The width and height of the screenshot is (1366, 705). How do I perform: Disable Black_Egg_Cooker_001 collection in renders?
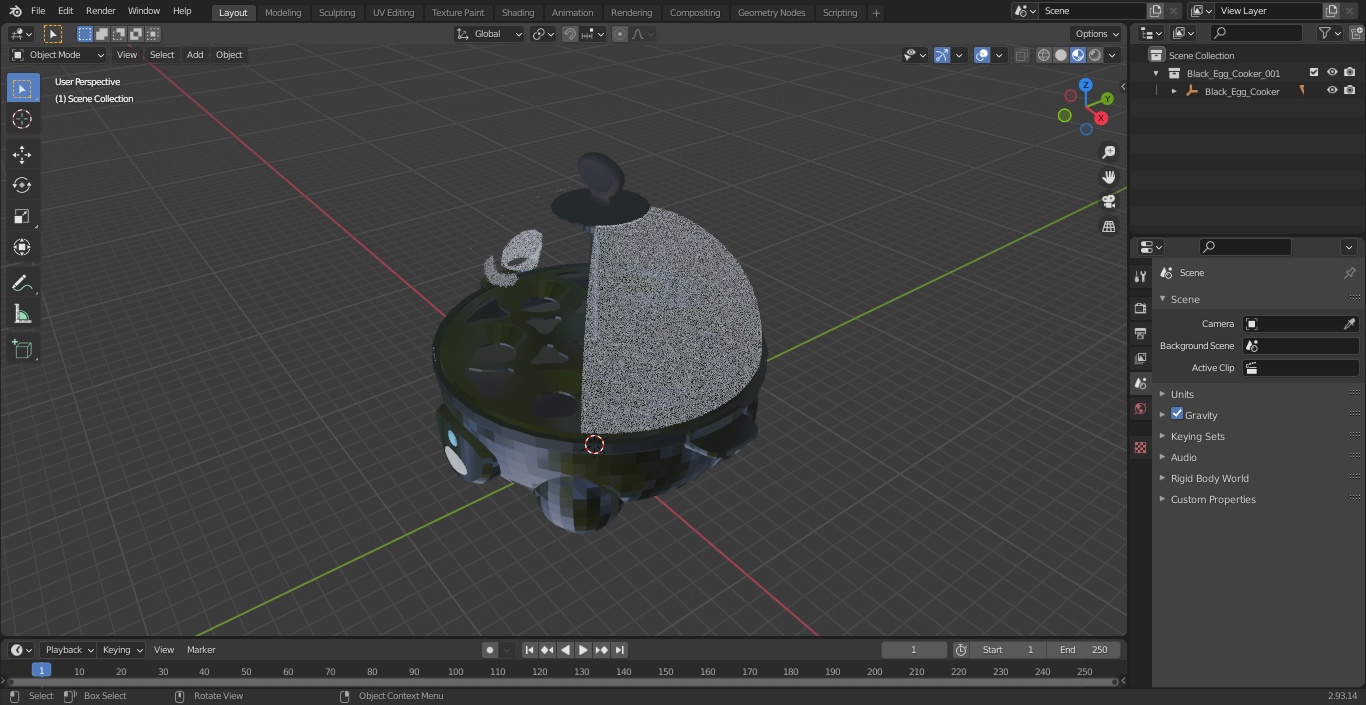pos(1350,73)
